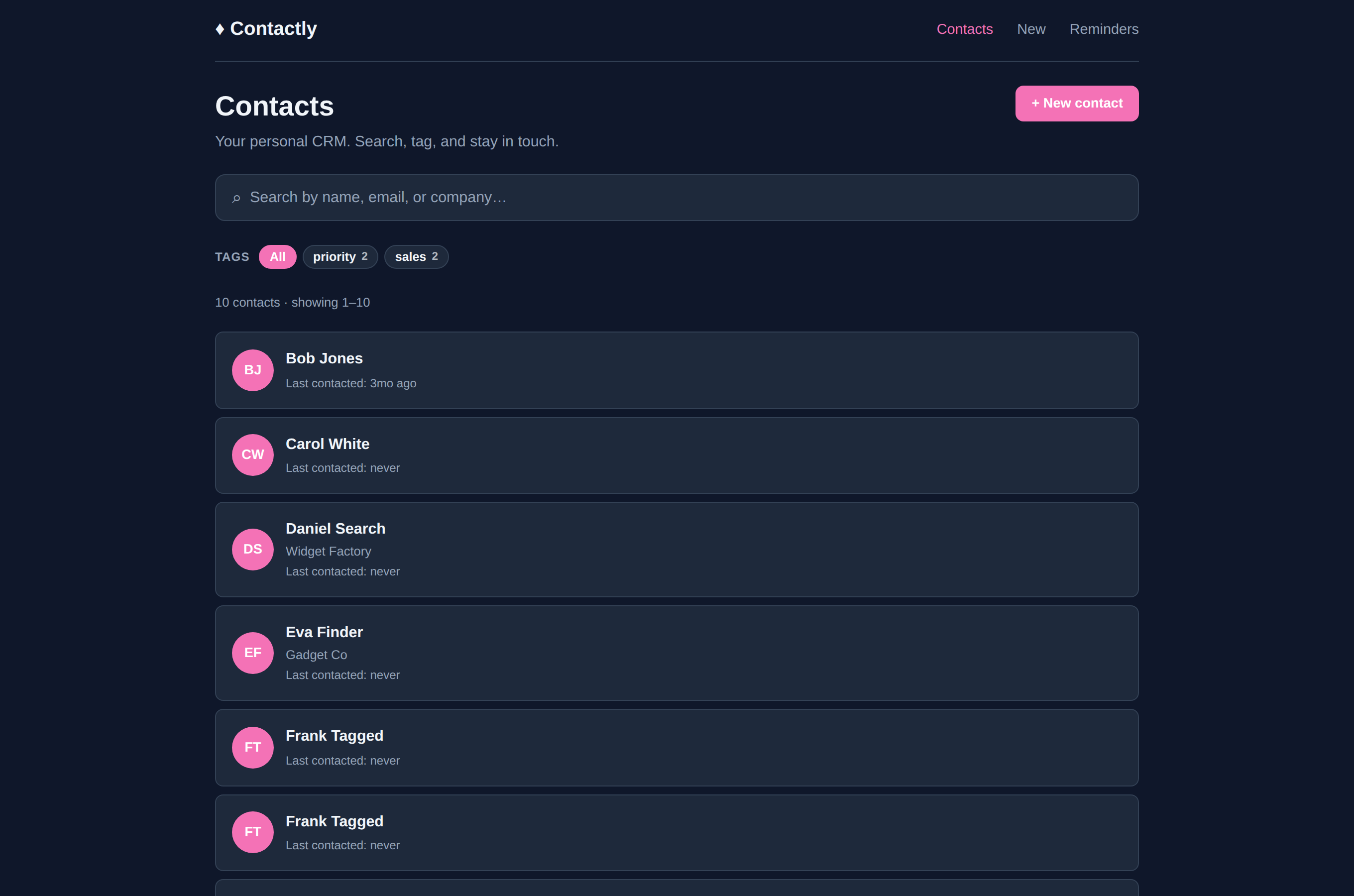Click 'Last contacted: 3mo ago' text
This screenshot has height=896, width=1354.
click(x=351, y=383)
